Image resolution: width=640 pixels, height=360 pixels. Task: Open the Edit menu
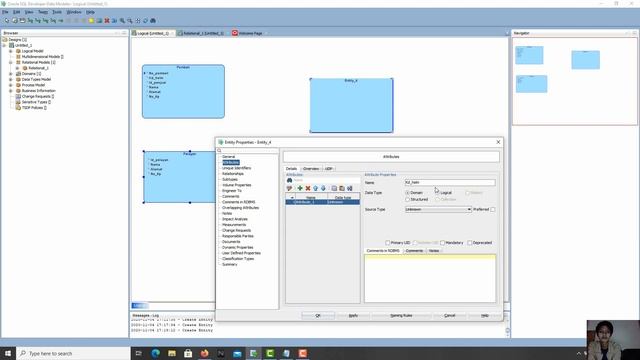pyautogui.click(x=16, y=12)
